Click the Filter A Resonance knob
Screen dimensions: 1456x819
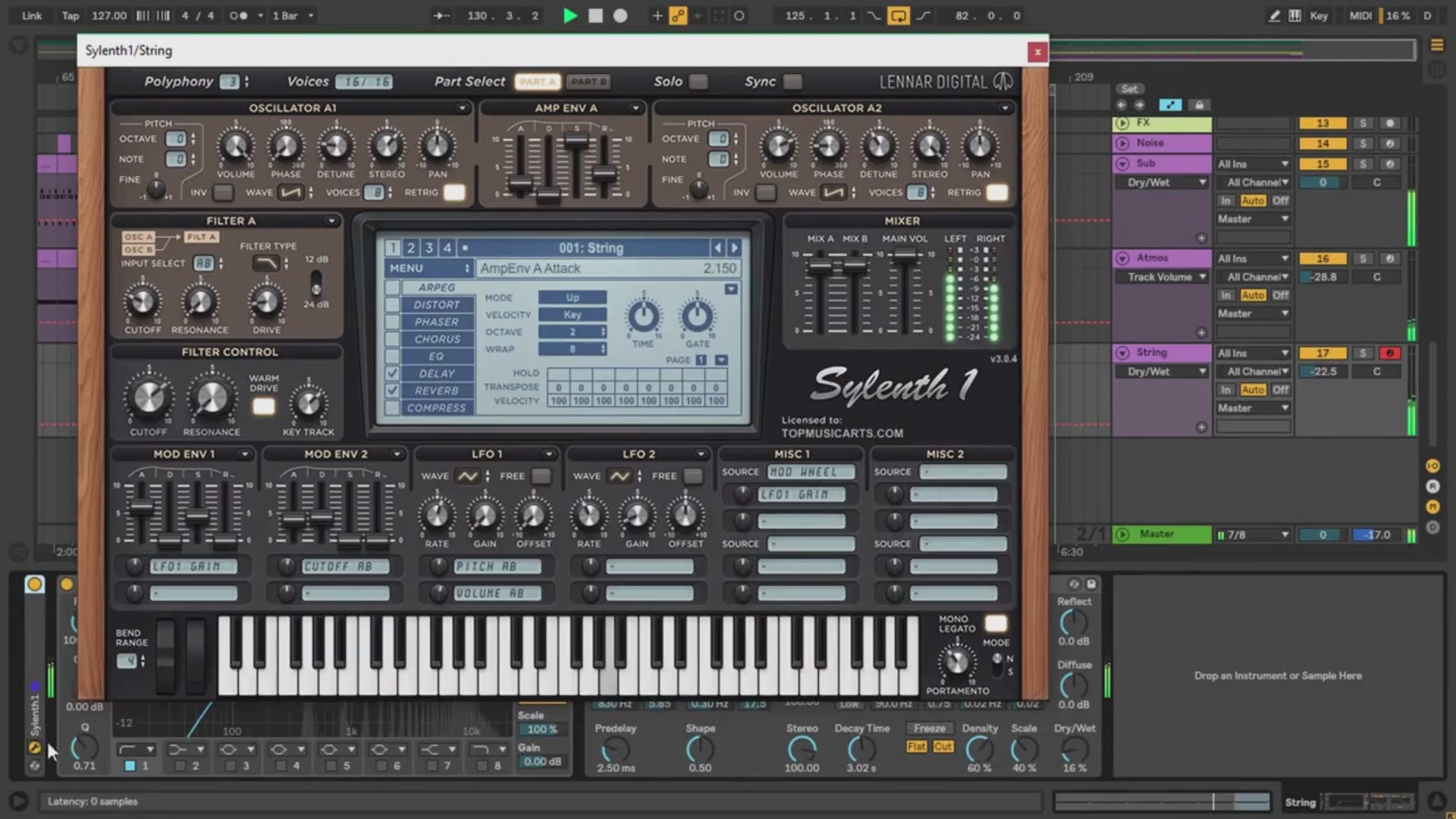199,302
